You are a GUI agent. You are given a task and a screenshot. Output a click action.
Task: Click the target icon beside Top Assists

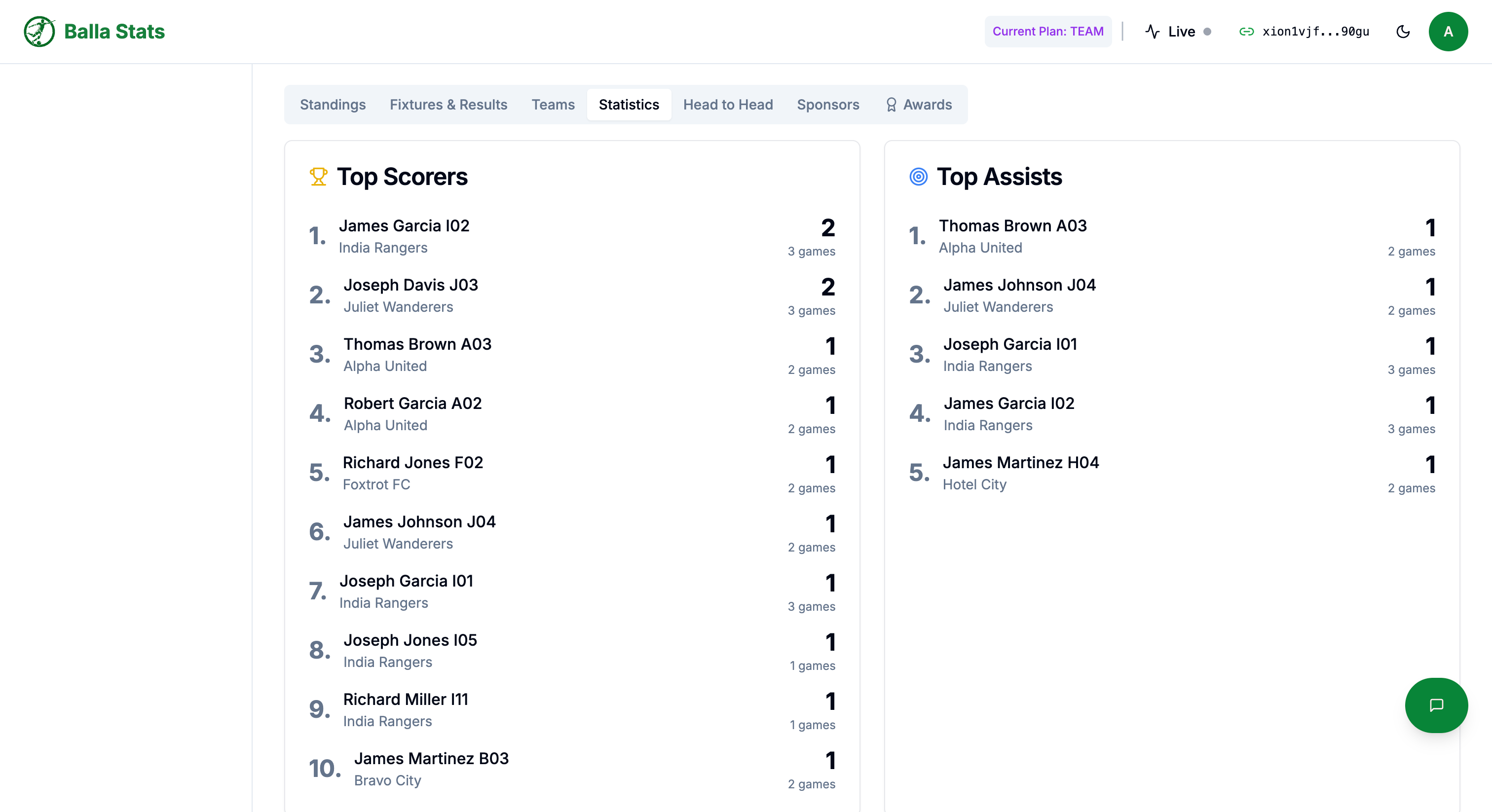tap(919, 177)
